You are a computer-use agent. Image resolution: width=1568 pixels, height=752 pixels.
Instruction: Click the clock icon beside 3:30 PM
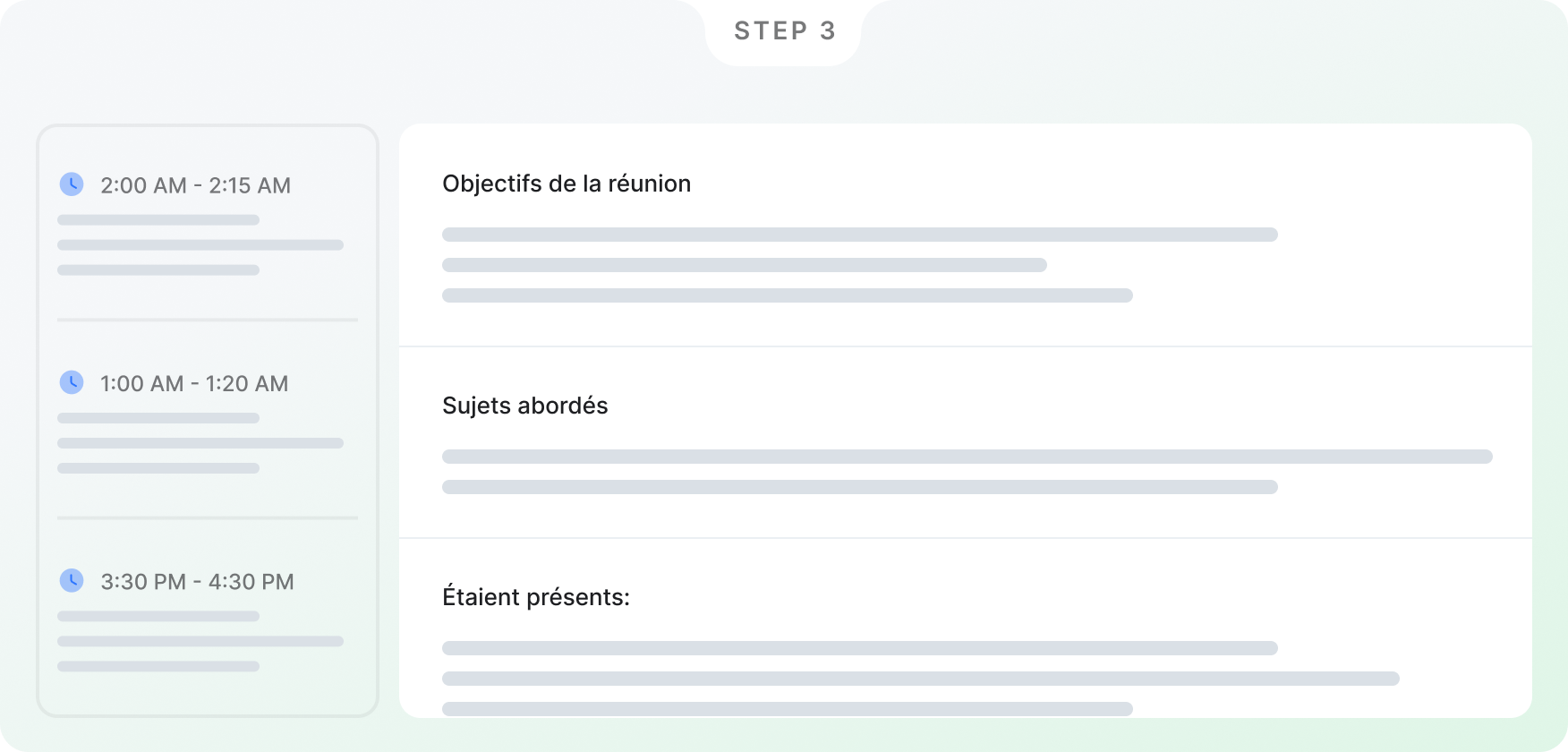point(72,580)
